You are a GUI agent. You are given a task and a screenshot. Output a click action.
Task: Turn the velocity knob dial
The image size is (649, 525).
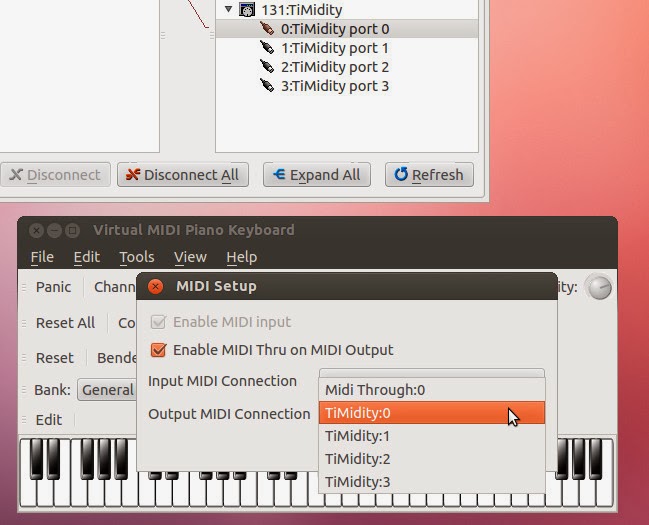pyautogui.click(x=599, y=287)
